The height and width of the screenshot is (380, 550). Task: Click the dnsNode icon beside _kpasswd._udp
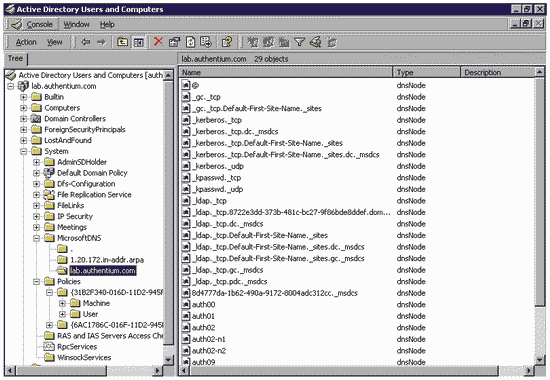186,189
